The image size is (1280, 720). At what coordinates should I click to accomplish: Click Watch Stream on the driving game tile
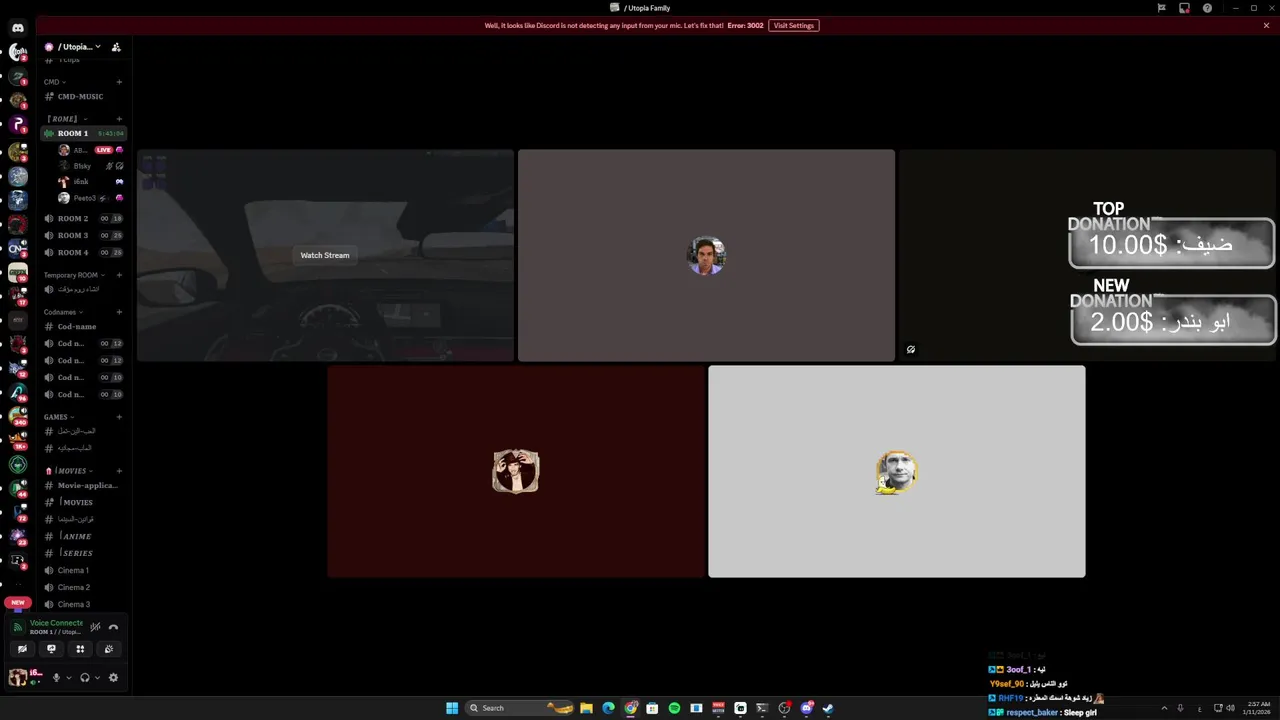click(325, 255)
